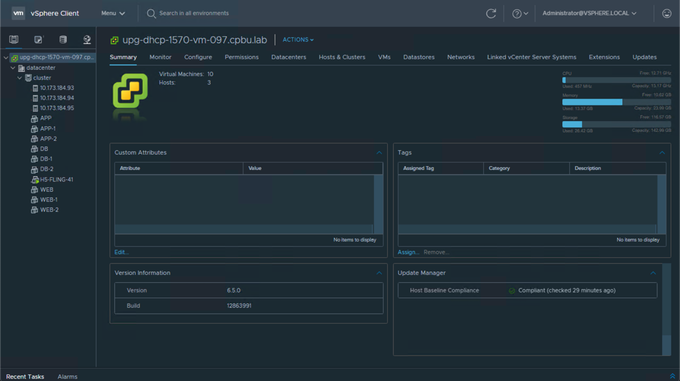Viewport: 680px width, 381px height.
Task: Collapse the datacenter tree node
Action: point(13,68)
